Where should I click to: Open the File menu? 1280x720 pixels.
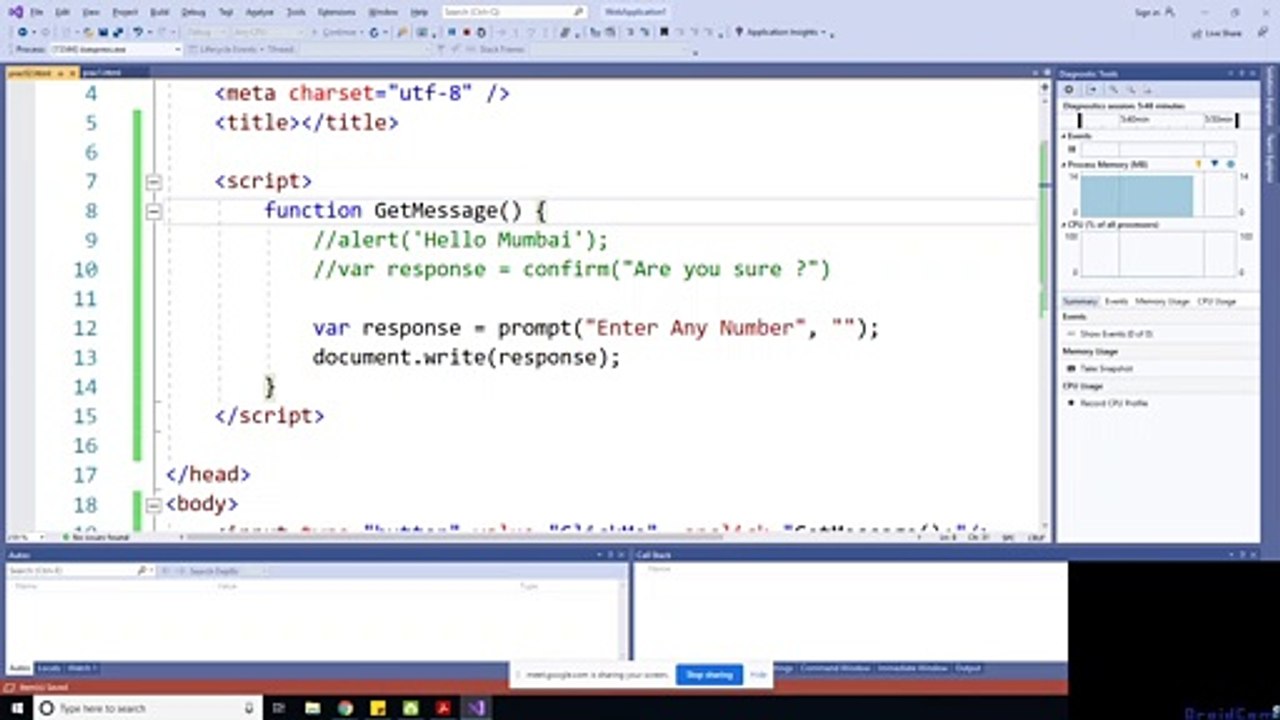37,12
